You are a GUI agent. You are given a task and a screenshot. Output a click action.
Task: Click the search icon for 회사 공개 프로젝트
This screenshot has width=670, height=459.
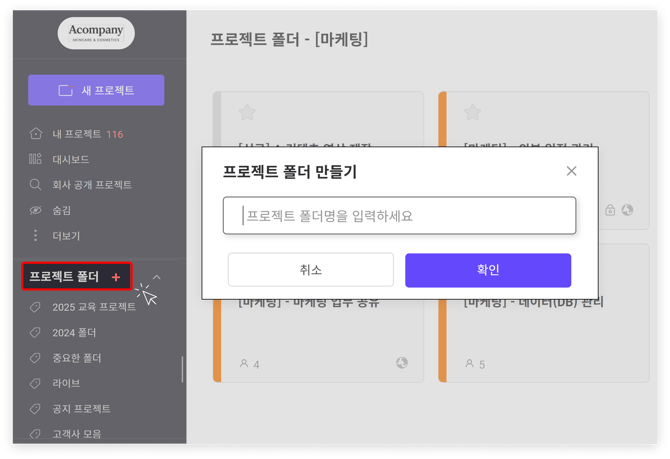pyautogui.click(x=36, y=185)
